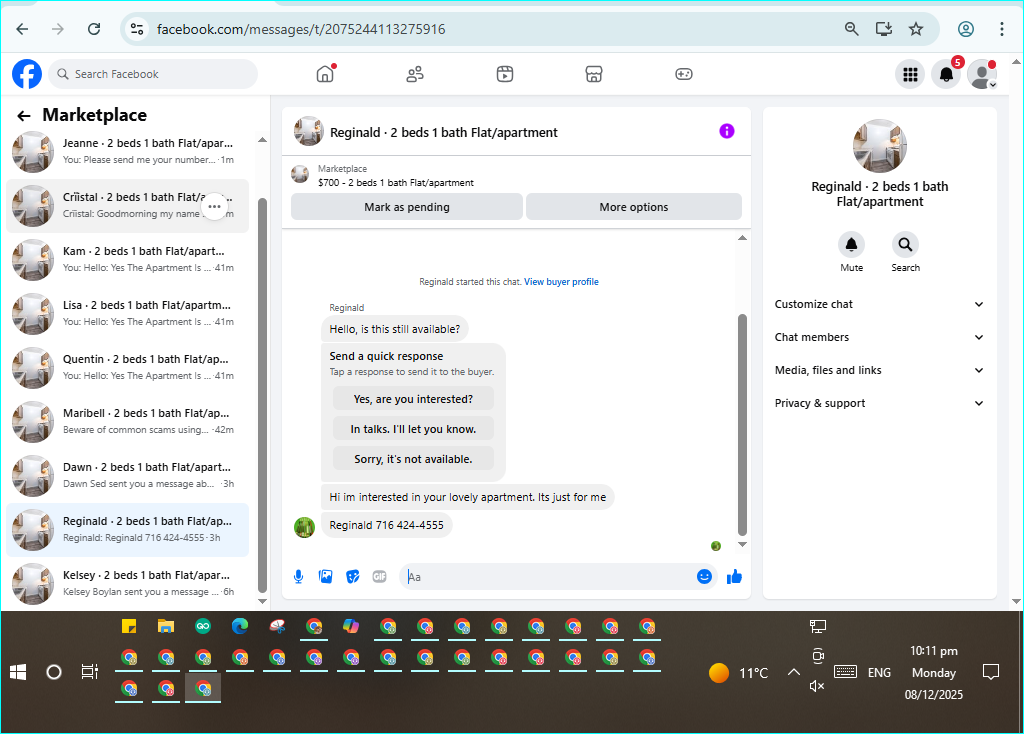Open the Windows Start menu
The image size is (1024, 734).
(18, 672)
